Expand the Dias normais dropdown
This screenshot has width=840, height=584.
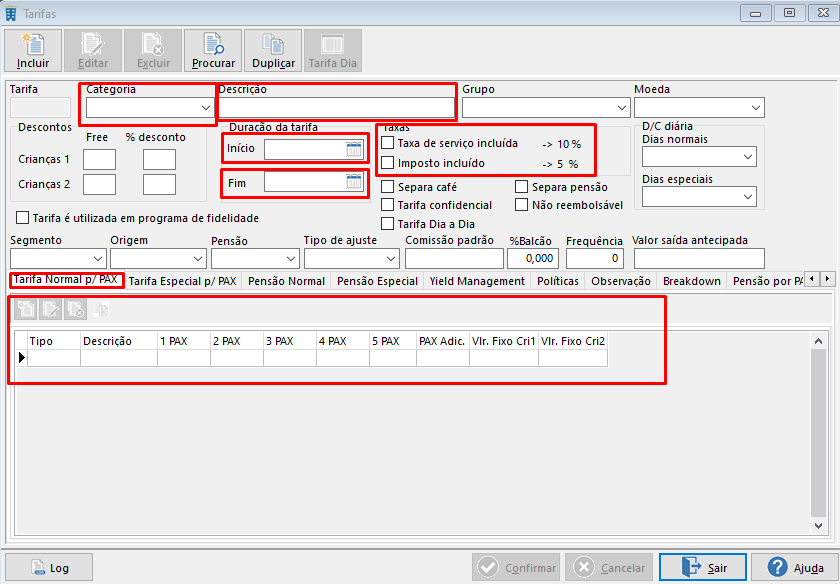[x=748, y=157]
